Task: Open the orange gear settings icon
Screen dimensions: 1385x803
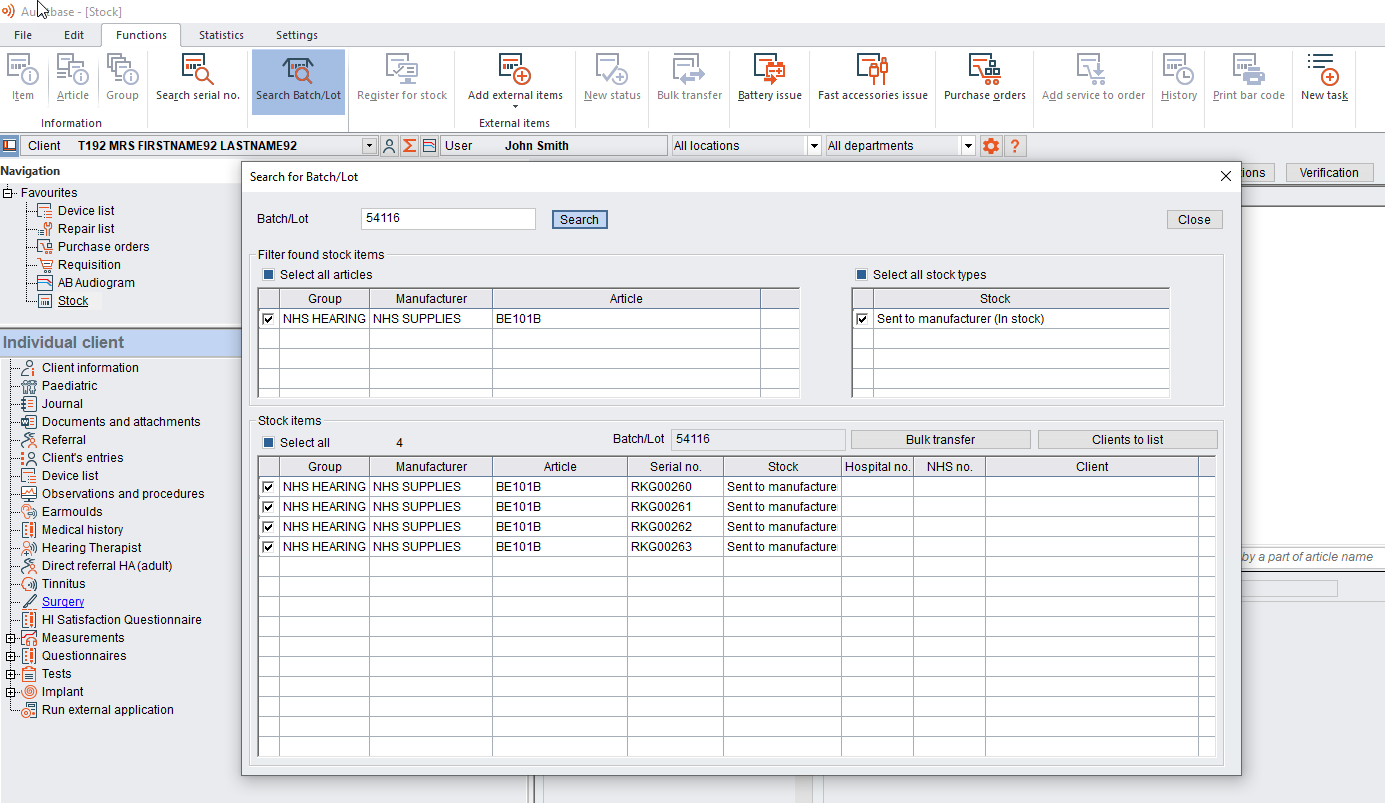Action: 990,146
